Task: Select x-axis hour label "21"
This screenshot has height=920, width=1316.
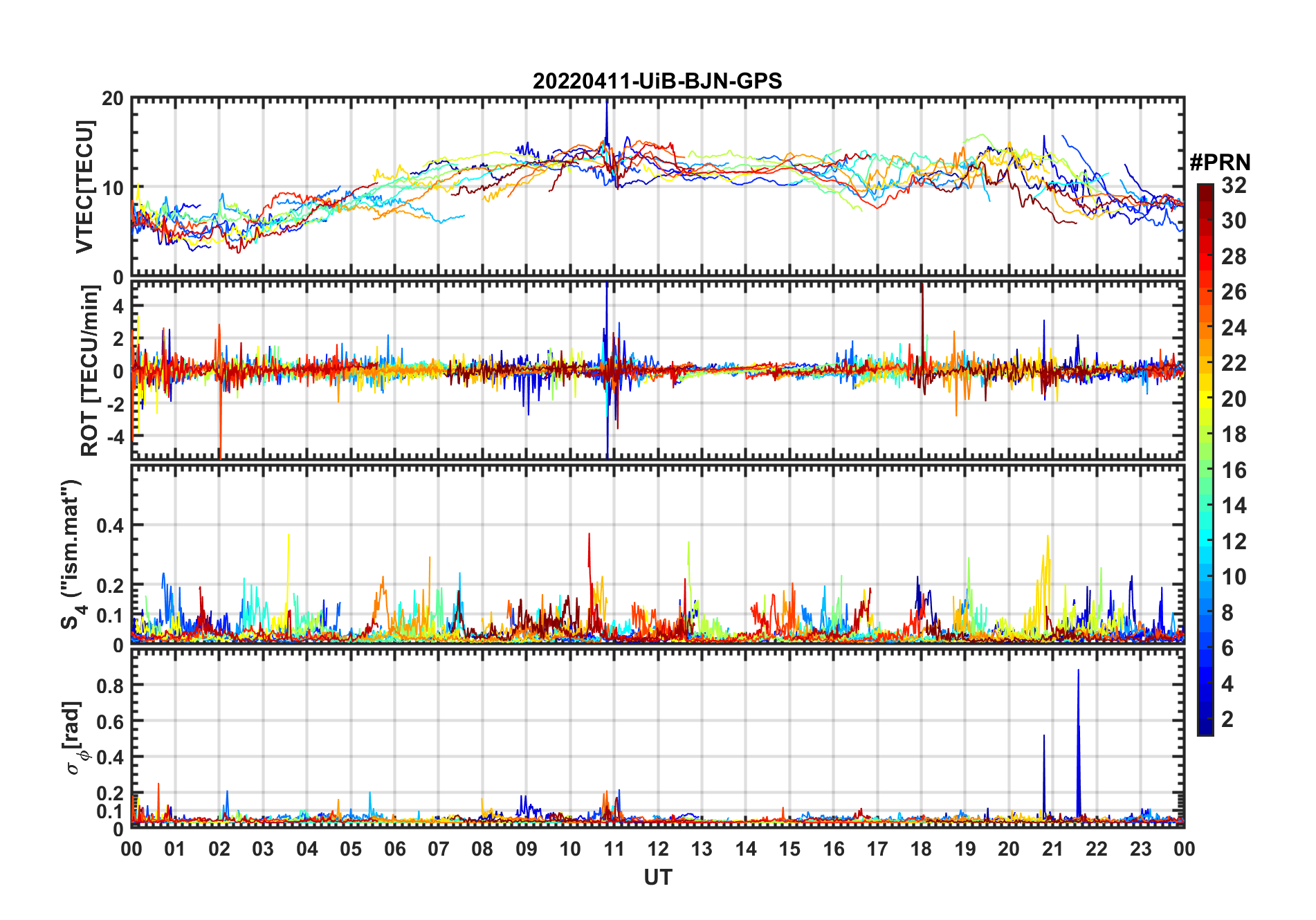Action: [x=1052, y=849]
